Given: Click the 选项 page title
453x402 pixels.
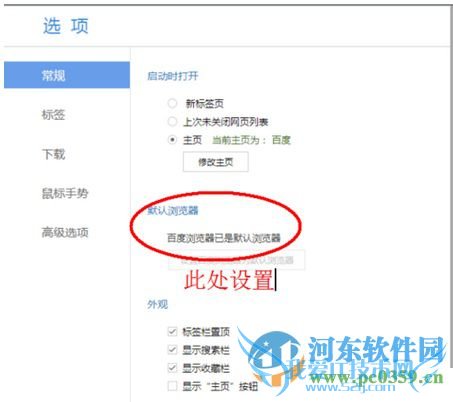Looking at the screenshot, I should coord(66,26).
